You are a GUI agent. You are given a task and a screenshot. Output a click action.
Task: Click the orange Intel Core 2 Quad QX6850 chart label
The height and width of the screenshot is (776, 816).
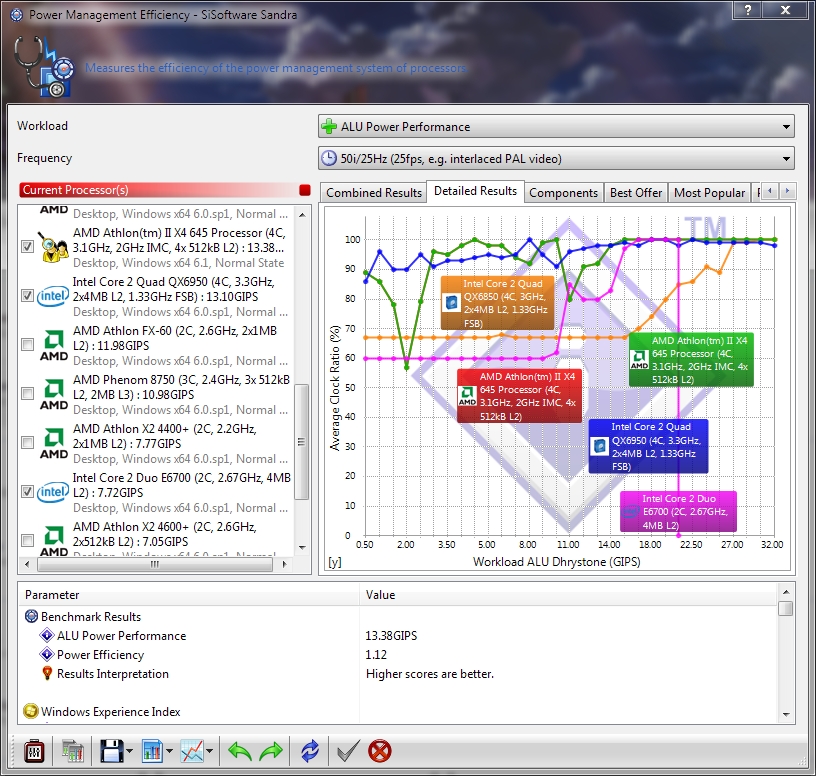click(498, 303)
